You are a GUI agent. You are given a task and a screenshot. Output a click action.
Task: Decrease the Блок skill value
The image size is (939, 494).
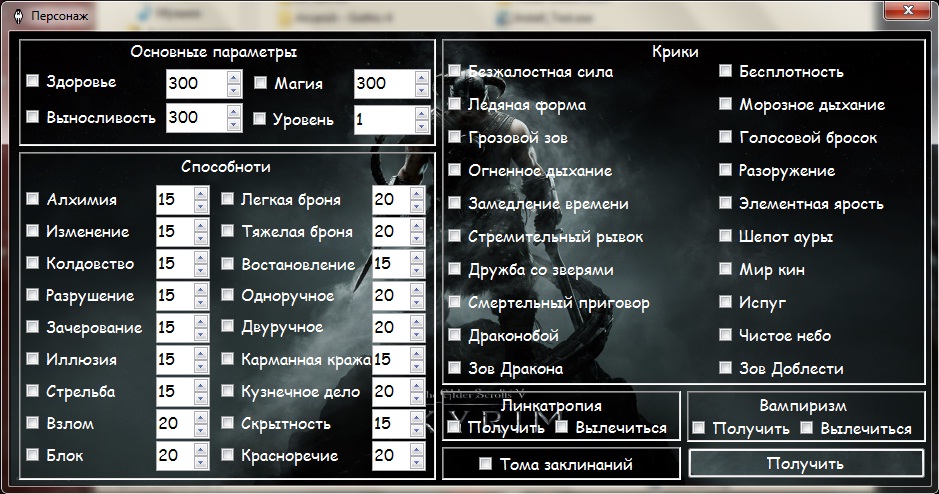201,462
